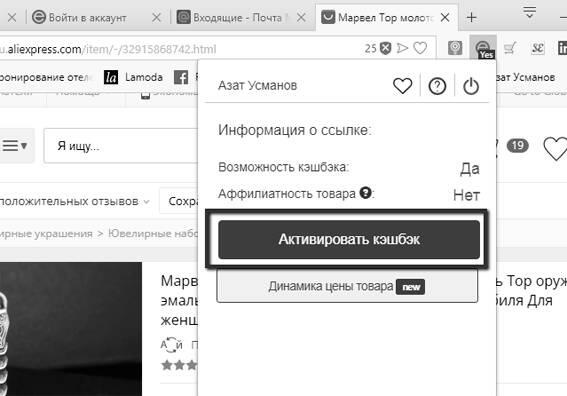Open a new tab with the plus button

pos(472,17)
